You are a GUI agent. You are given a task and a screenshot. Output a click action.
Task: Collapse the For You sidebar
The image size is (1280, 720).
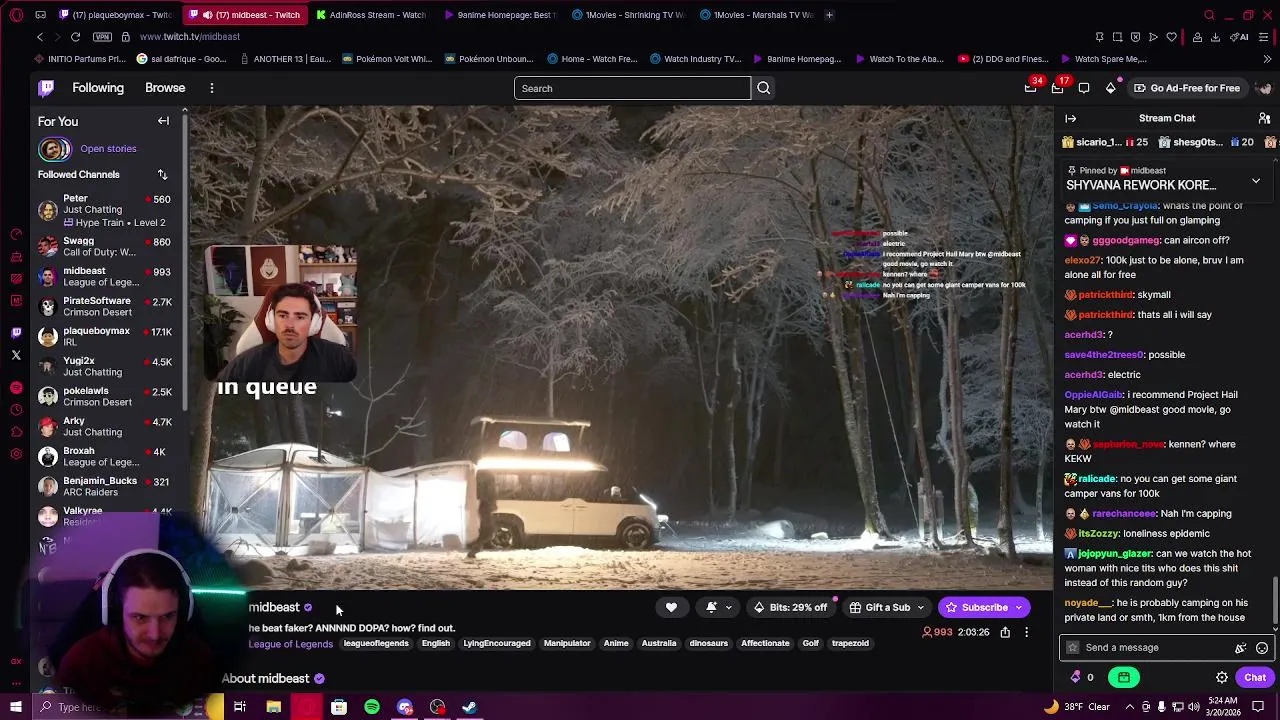coord(163,121)
